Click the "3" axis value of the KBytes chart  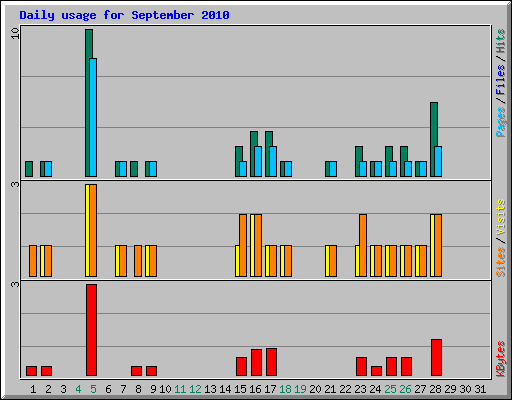pos(15,284)
